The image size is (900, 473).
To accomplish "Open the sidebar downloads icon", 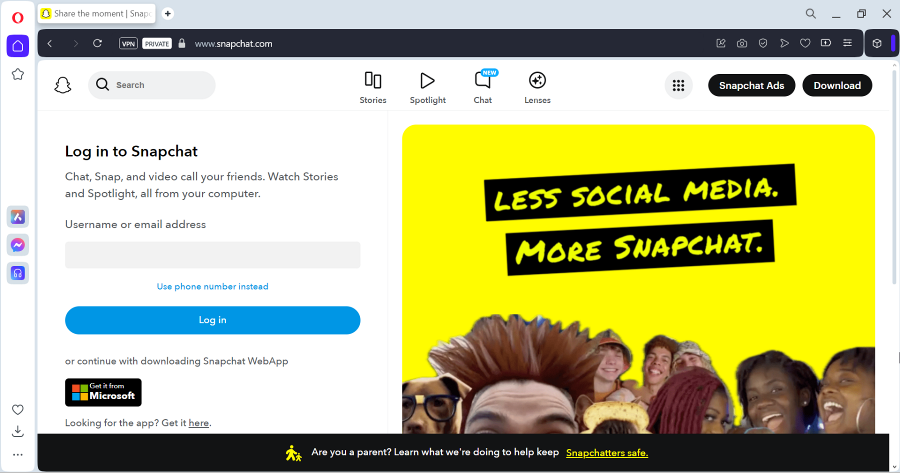I will (x=18, y=431).
